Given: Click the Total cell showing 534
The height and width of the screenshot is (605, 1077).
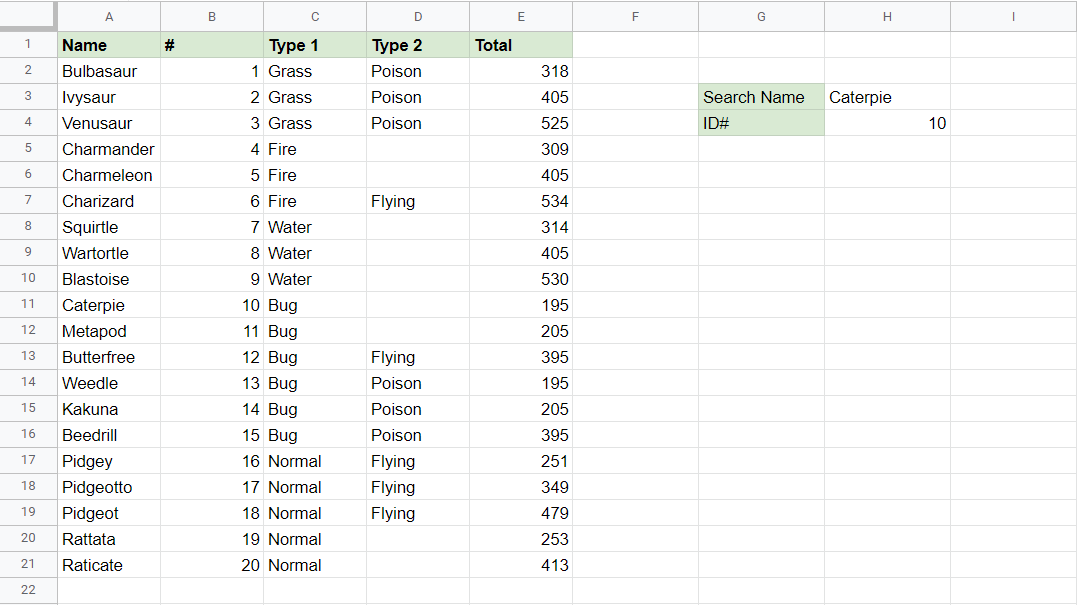Looking at the screenshot, I should [x=520, y=201].
